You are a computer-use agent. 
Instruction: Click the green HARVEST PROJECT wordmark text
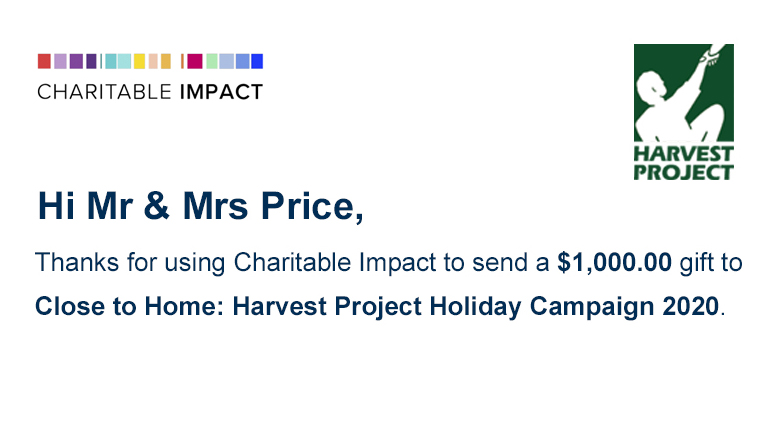click(684, 163)
